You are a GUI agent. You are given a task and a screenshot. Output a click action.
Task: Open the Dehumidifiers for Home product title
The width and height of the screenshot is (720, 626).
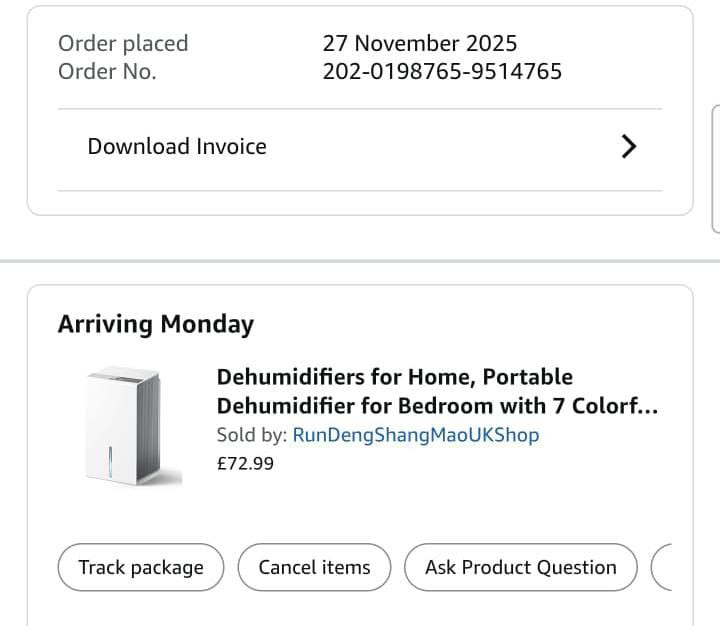437,391
